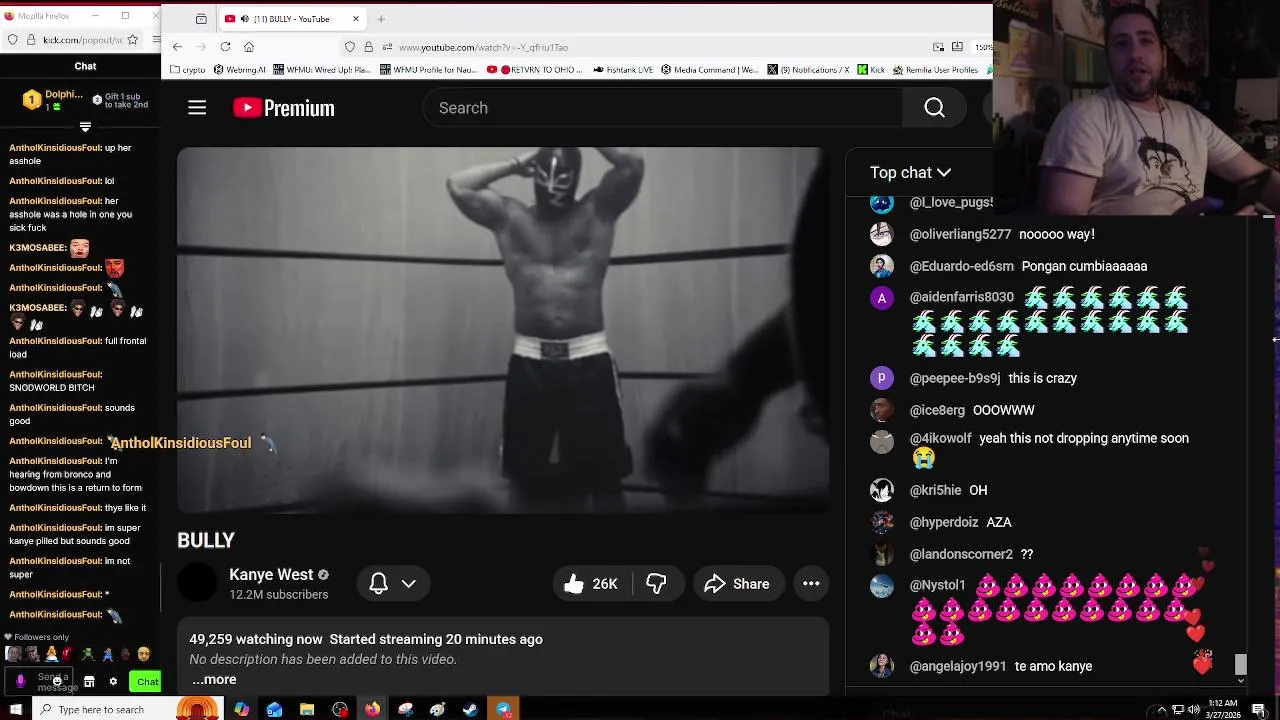Click the live chat scroll down arrow
1280x720 pixels.
1241,681
